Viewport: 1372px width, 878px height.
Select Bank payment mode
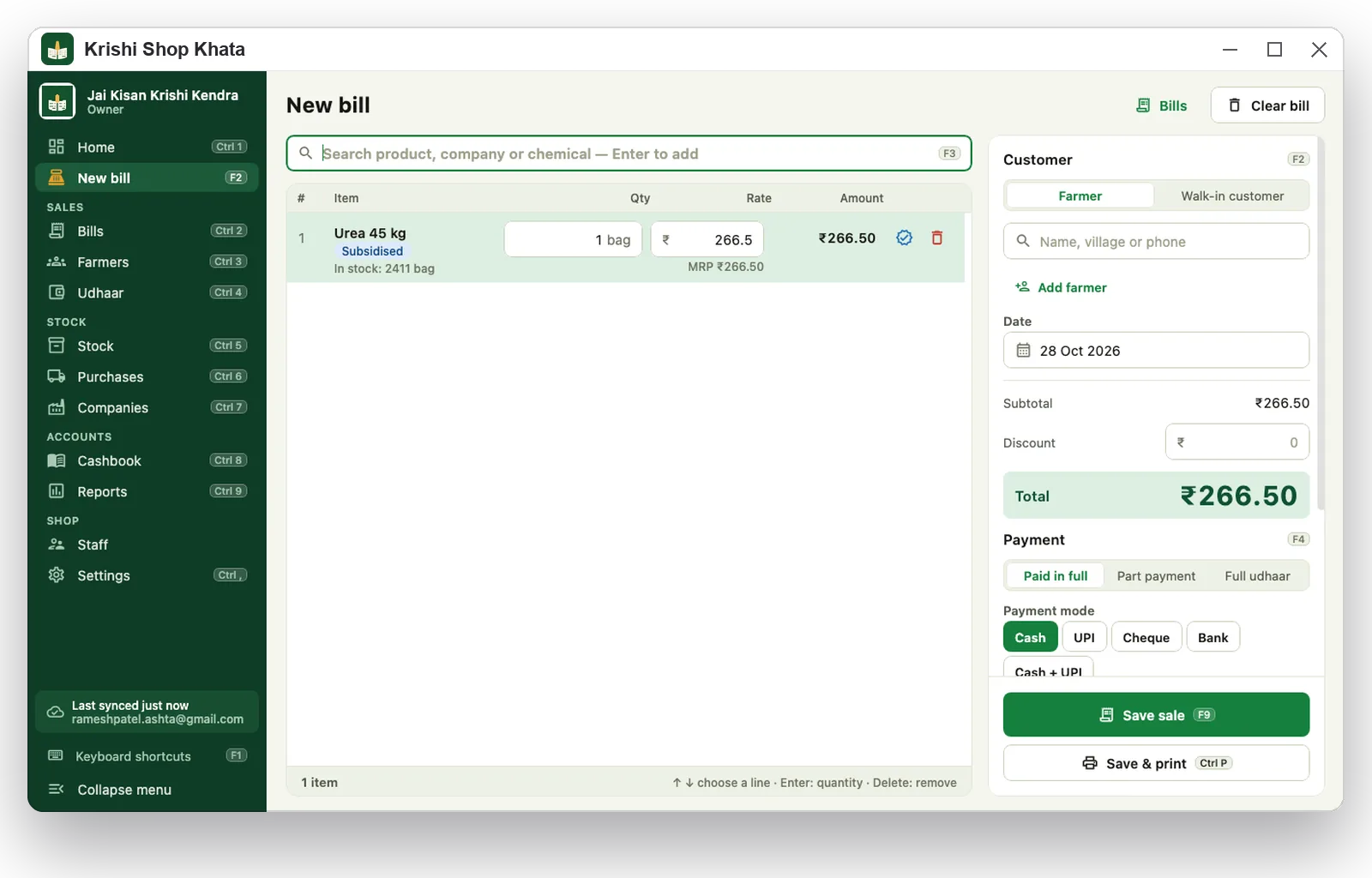(x=1213, y=638)
